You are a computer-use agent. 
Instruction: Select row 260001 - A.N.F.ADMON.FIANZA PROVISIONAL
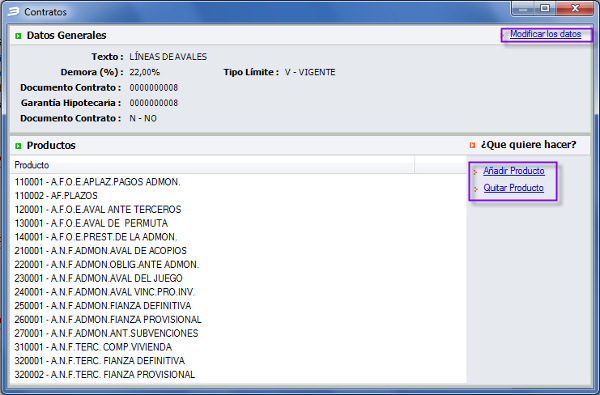click(x=238, y=320)
